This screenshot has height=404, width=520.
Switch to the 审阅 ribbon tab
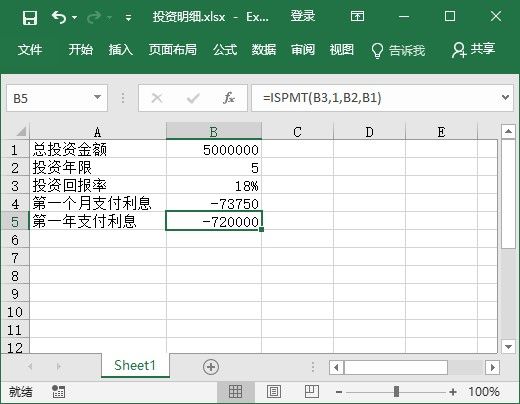(x=303, y=50)
